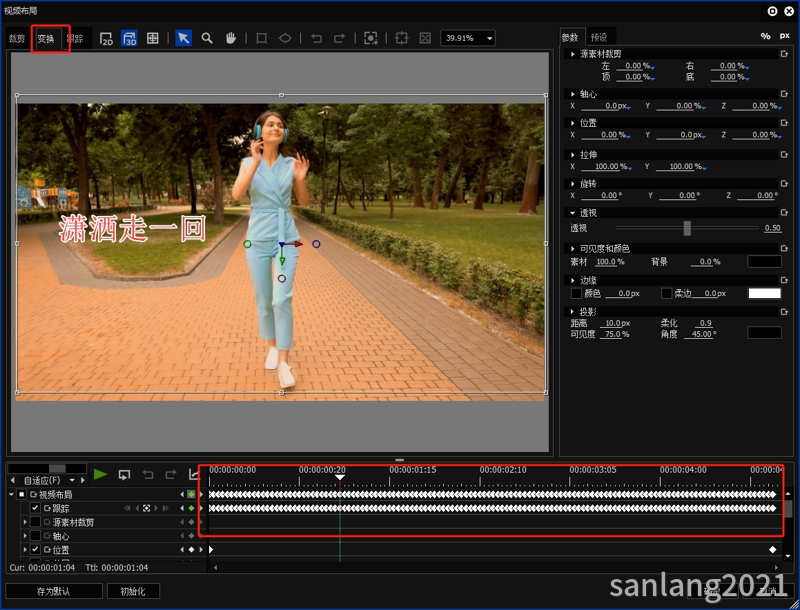
Task: Click default-reset icon for 拉伸 section
Action: 784,155
